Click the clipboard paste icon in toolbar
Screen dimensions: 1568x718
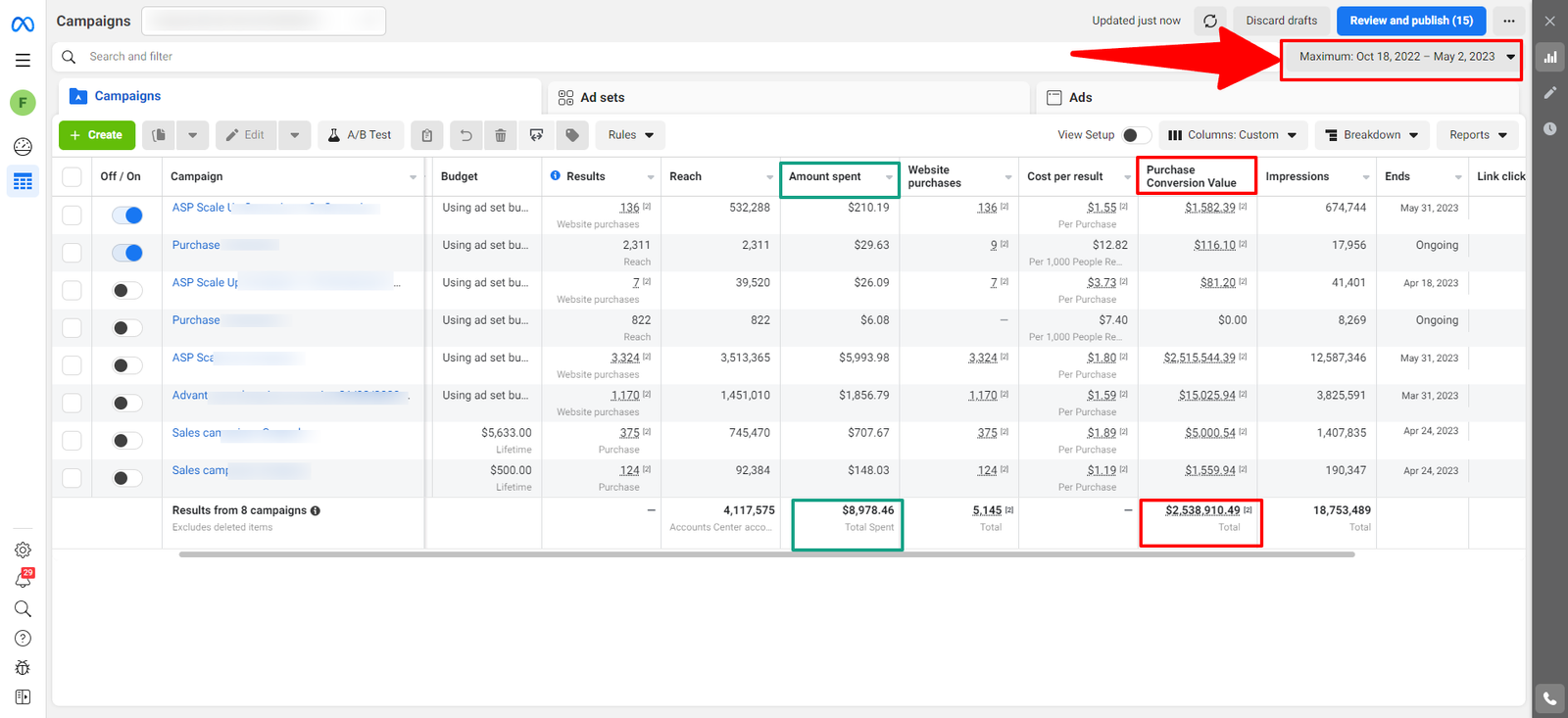pos(427,135)
